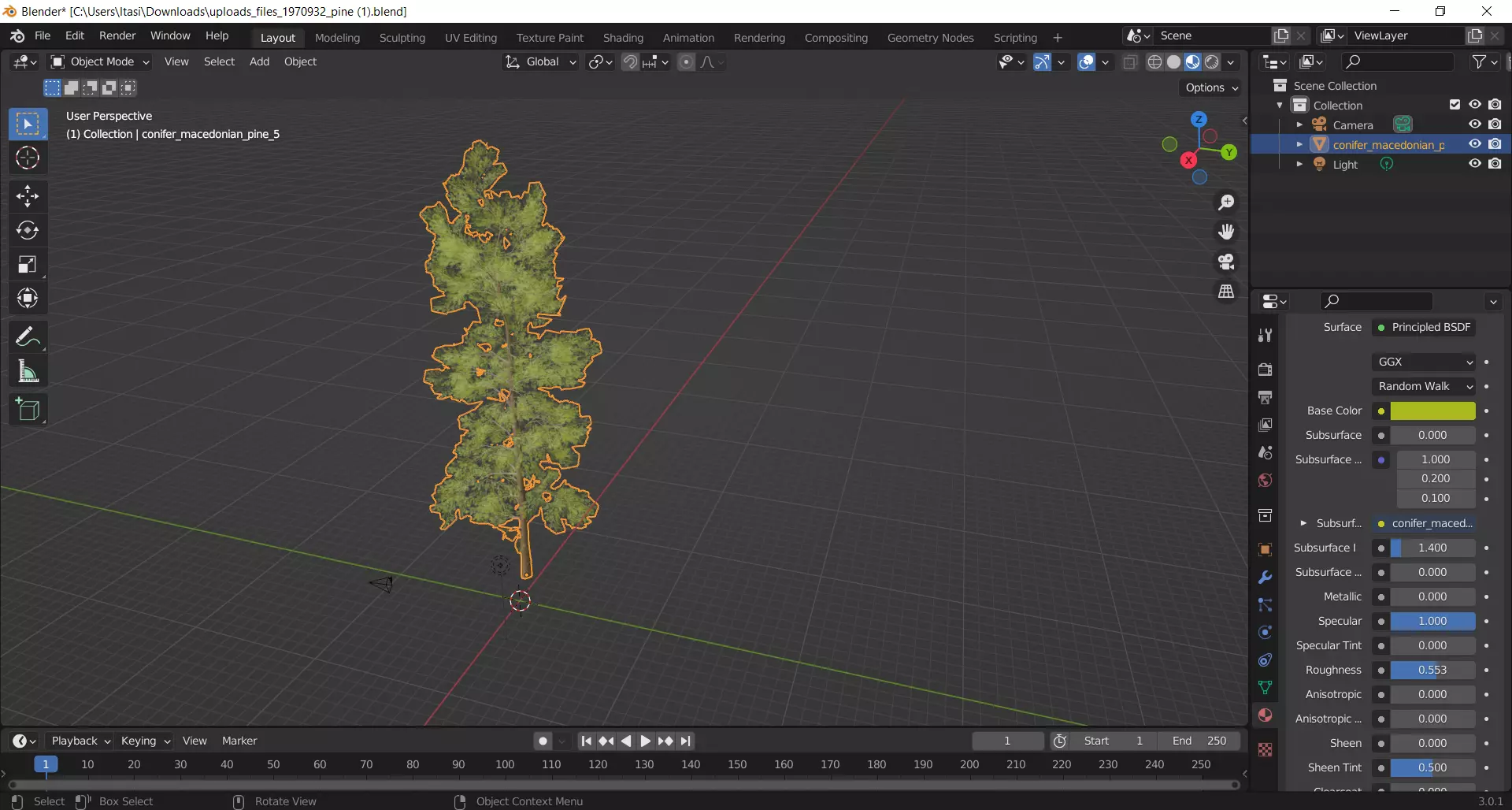Activate the Scale tool

(x=28, y=265)
